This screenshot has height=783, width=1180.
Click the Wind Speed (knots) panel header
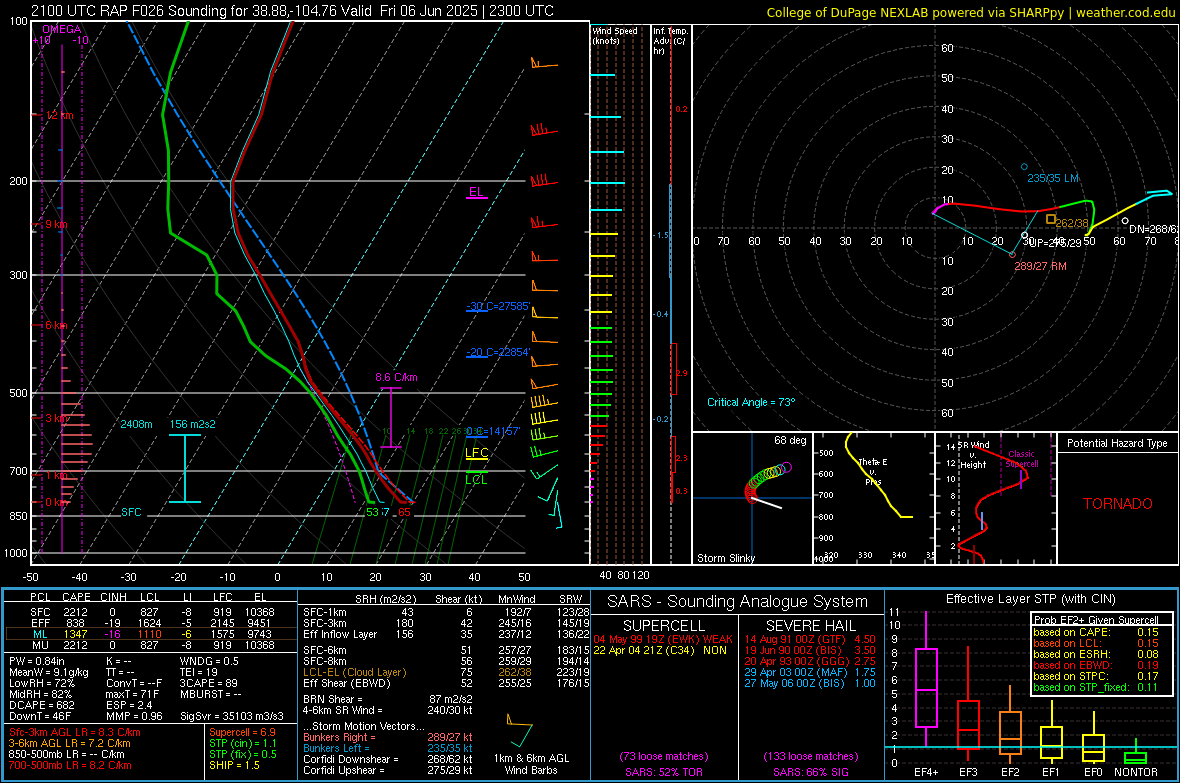click(x=615, y=35)
